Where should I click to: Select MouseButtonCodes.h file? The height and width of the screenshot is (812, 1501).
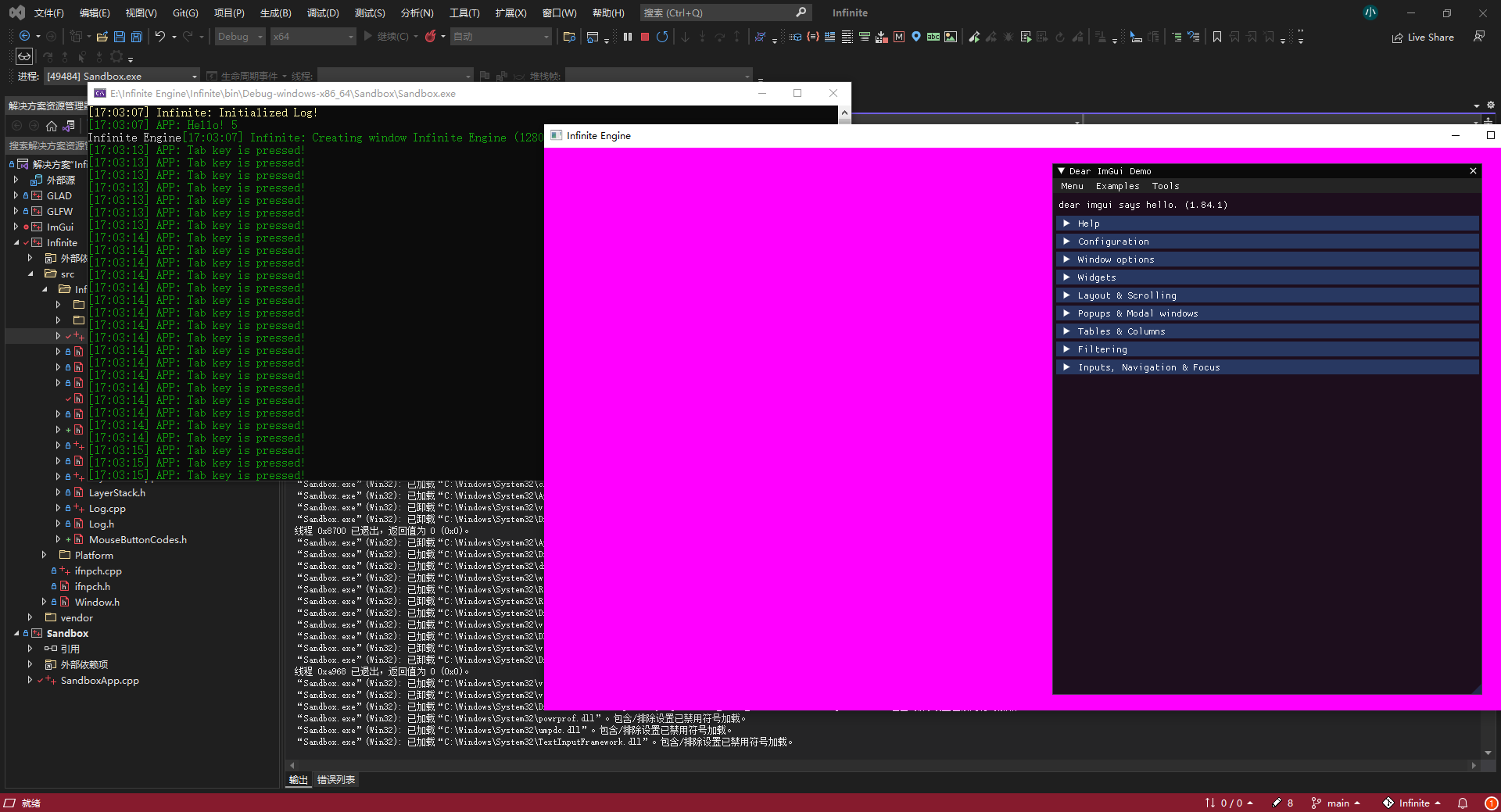pyautogui.click(x=138, y=539)
